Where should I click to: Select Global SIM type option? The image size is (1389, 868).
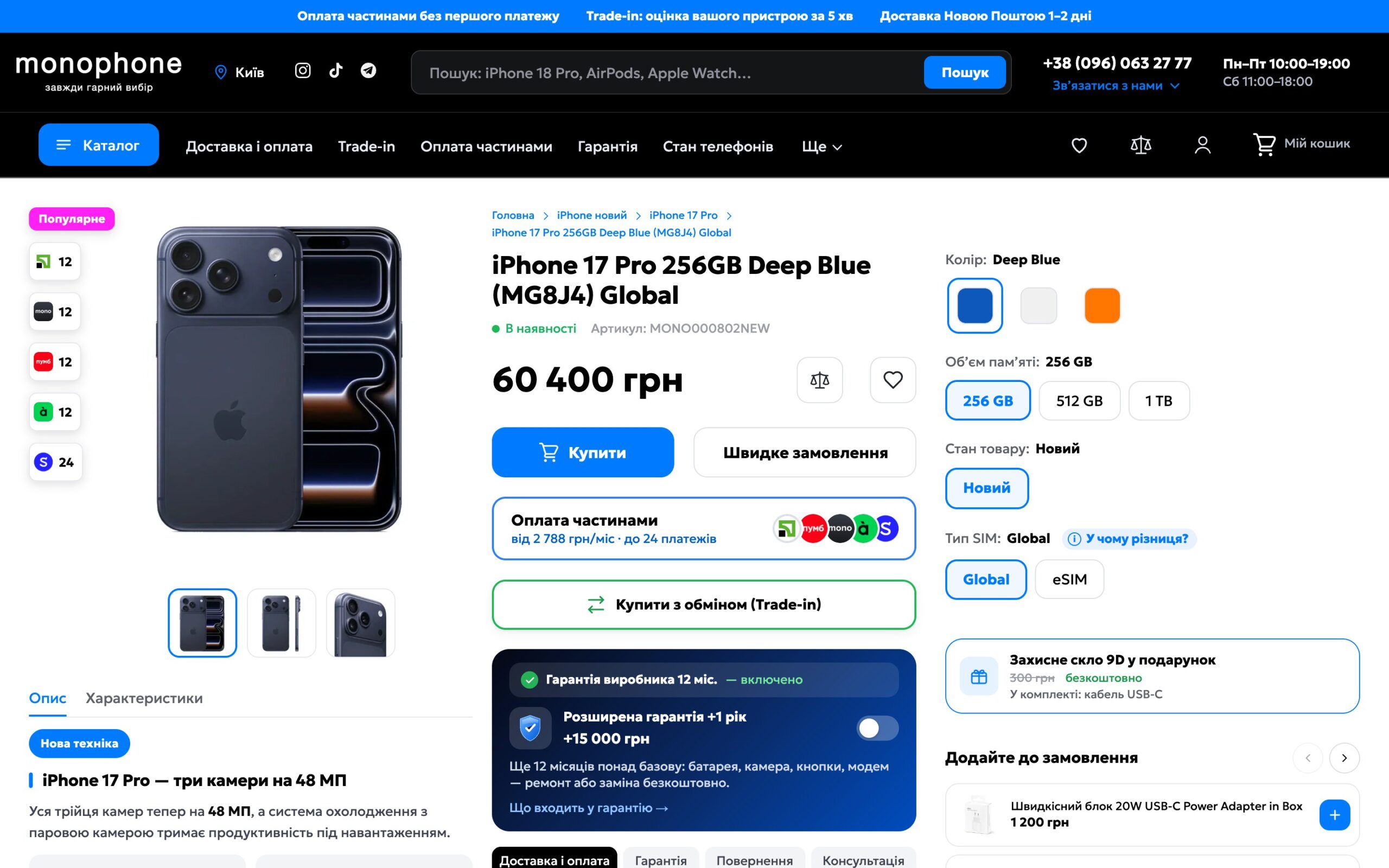pos(986,579)
